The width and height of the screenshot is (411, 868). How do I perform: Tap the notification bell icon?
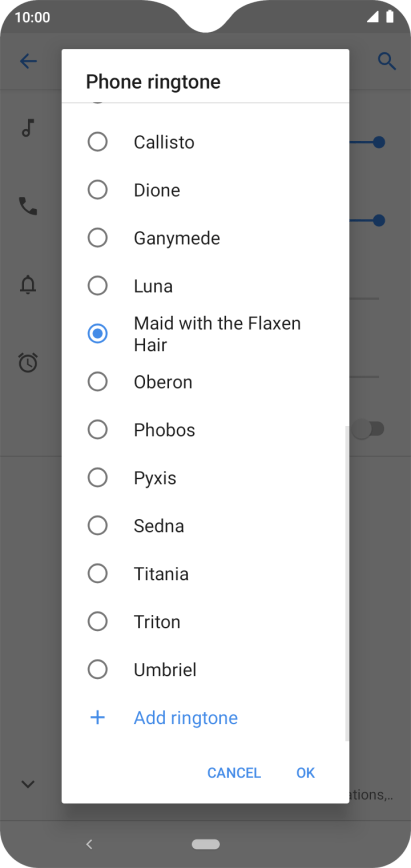pos(28,285)
